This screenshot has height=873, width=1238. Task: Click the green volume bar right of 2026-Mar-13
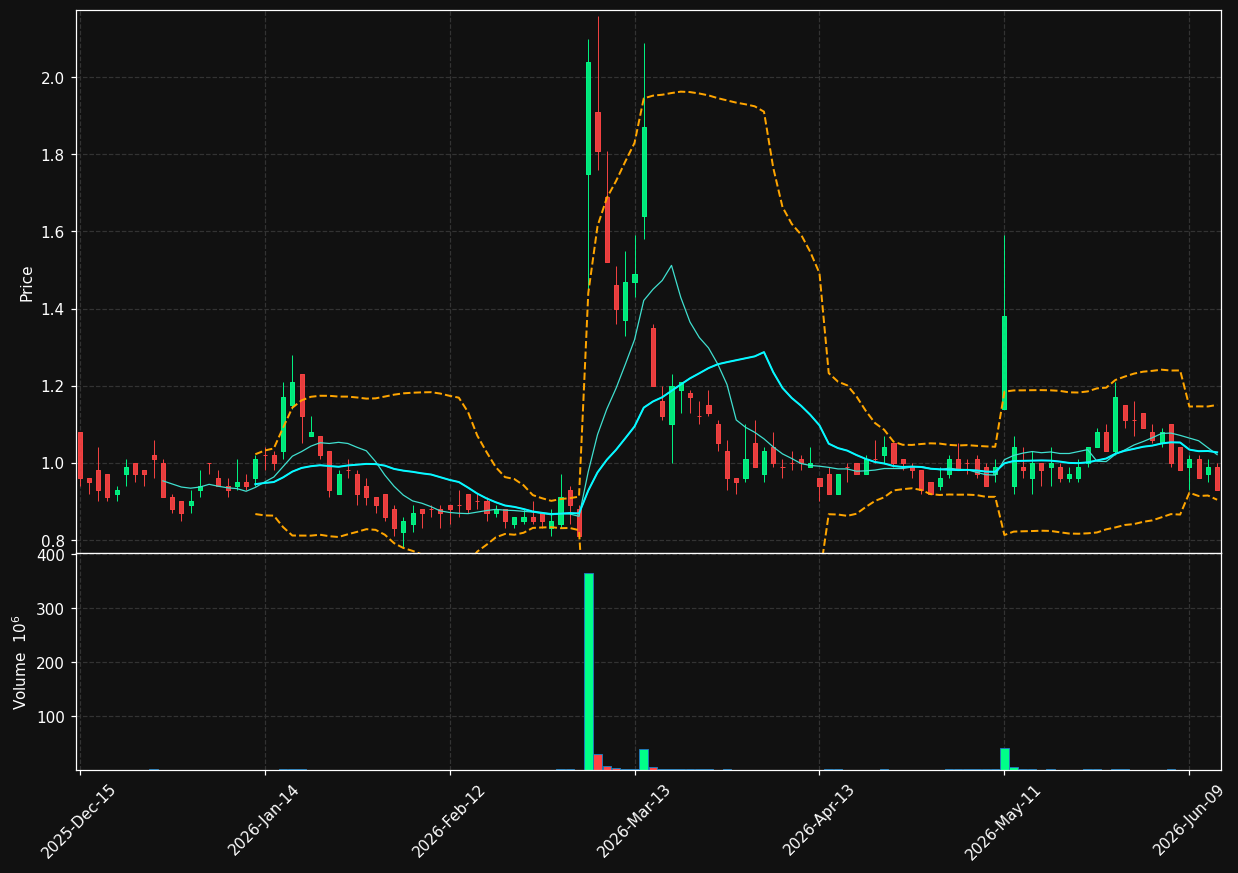point(643,759)
